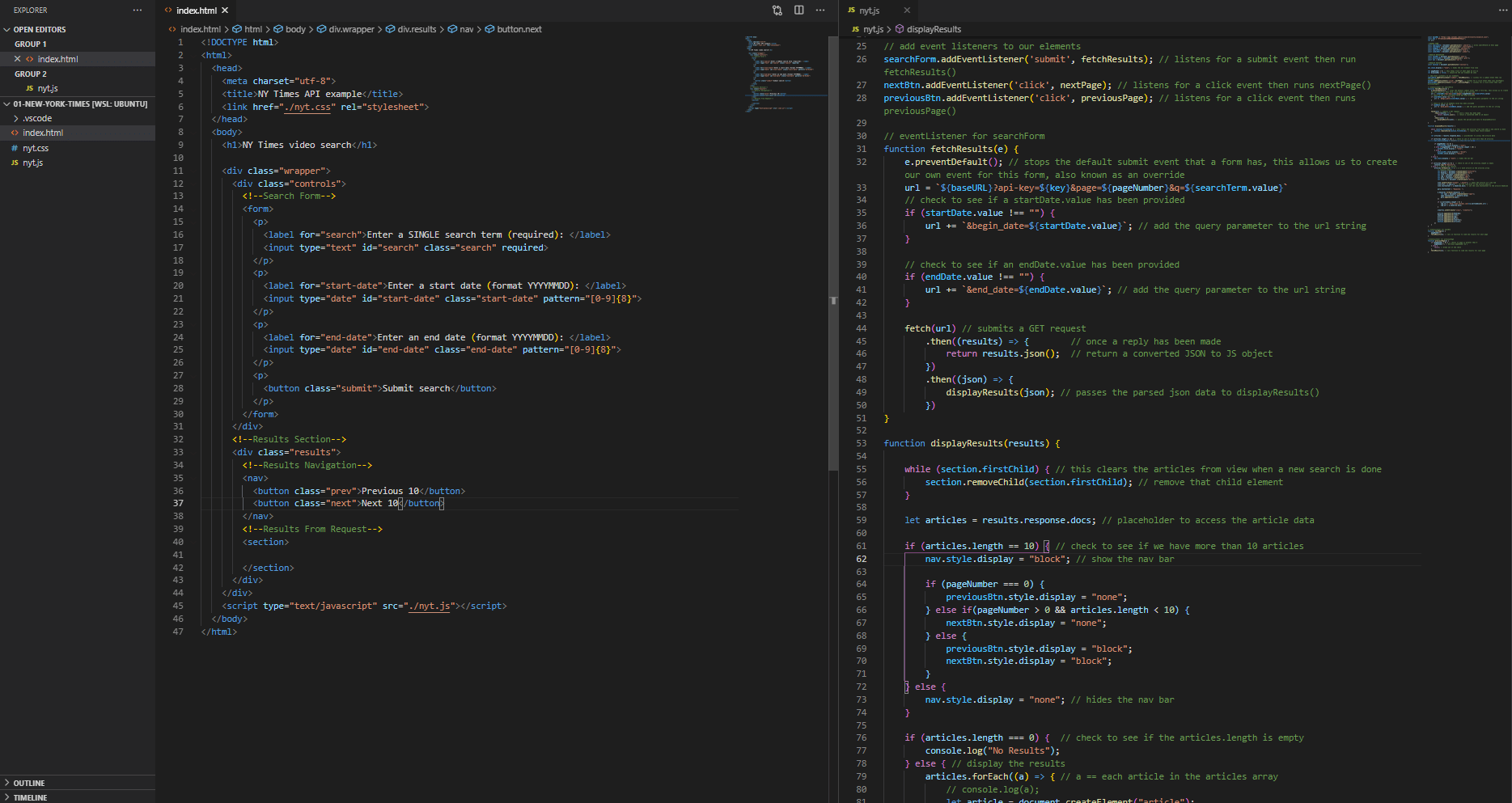Open button.next breadcrumb dropdown

click(x=519, y=29)
